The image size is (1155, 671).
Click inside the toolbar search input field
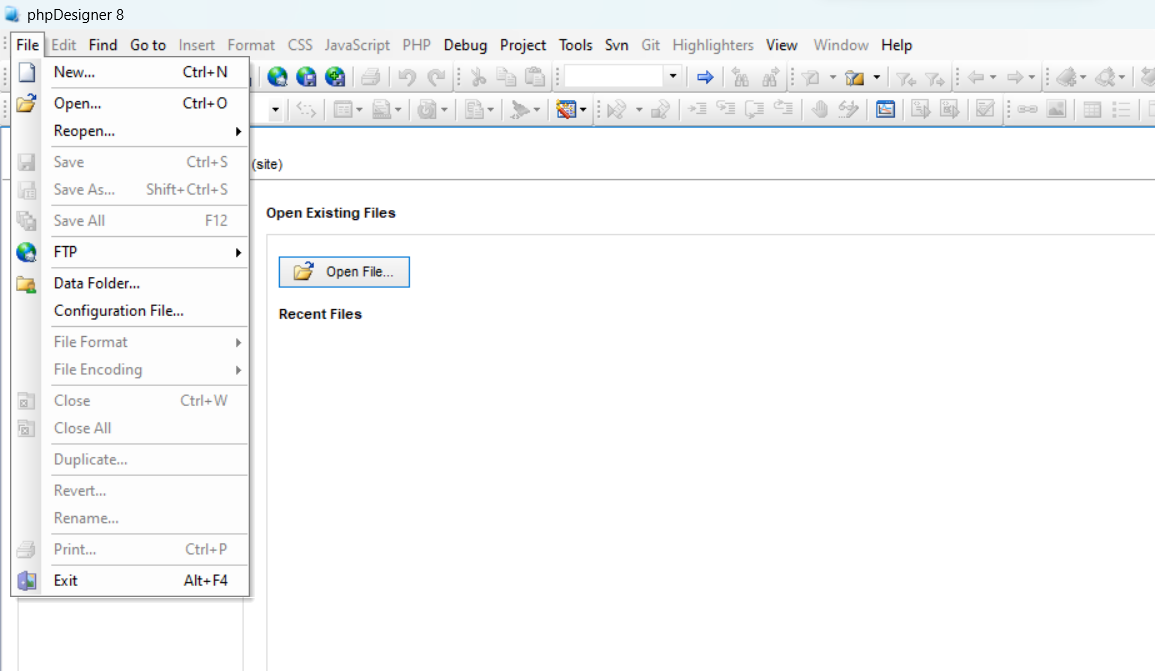coord(614,76)
